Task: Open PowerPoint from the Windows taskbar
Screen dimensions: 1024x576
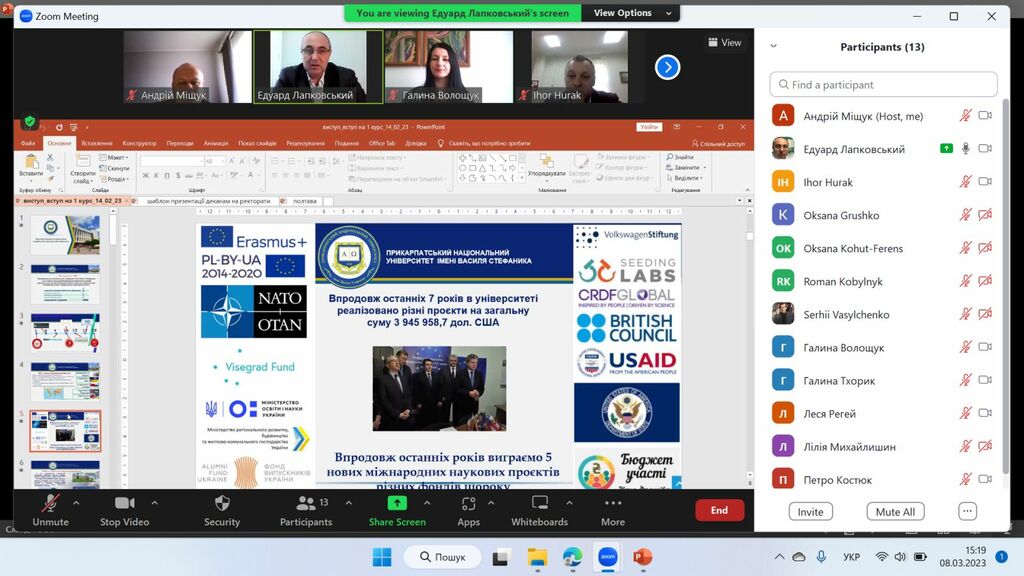Action: [642, 557]
